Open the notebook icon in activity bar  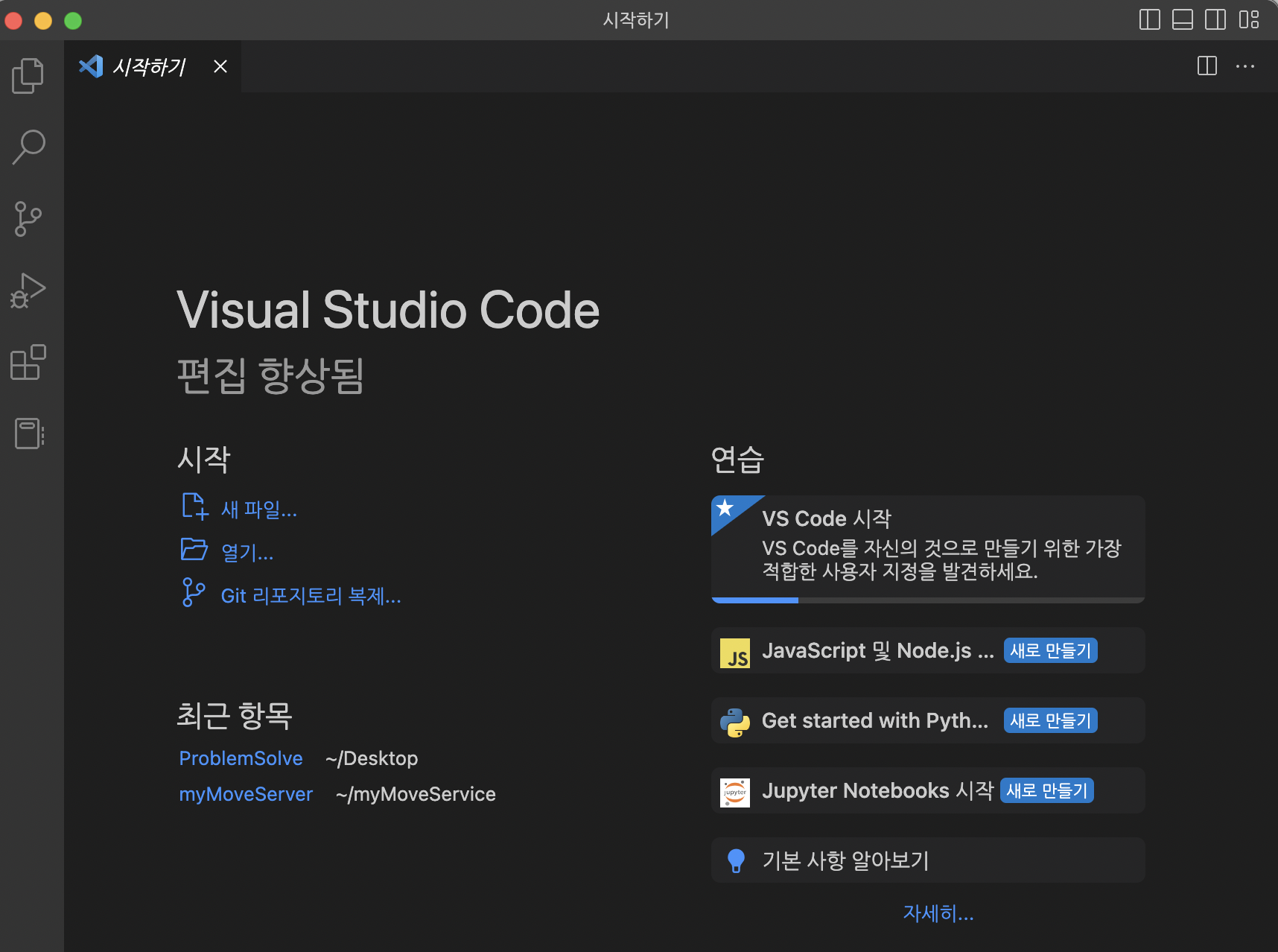click(x=28, y=434)
